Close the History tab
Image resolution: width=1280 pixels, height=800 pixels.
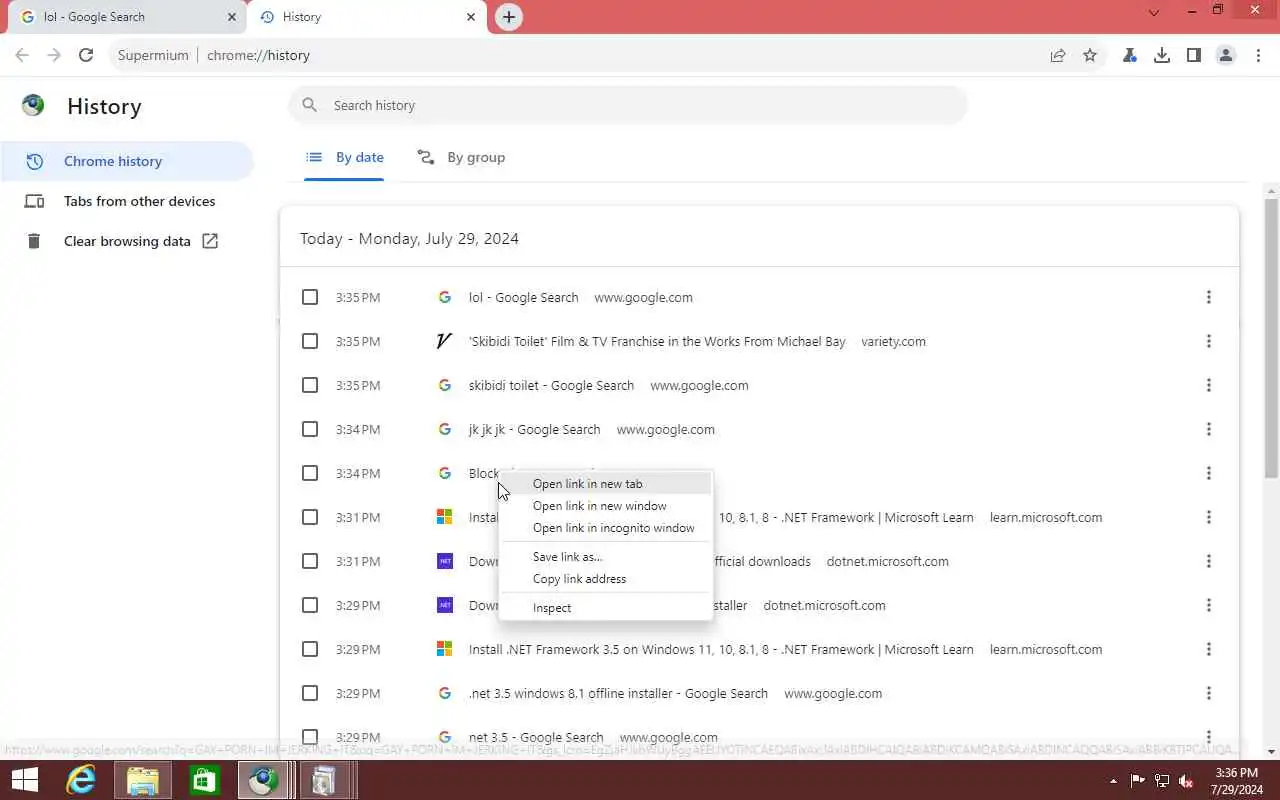click(x=471, y=17)
